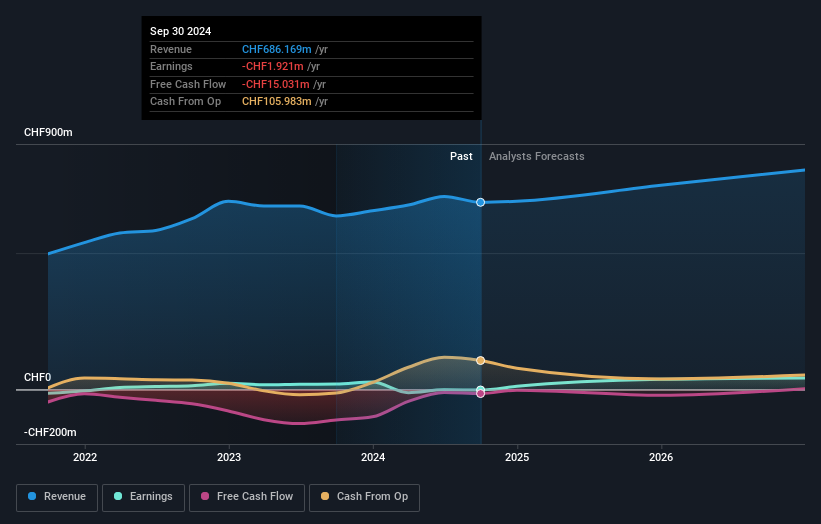Click the -CHF15.031m free cash flow value
Screen dimensions: 821x524
275,84
